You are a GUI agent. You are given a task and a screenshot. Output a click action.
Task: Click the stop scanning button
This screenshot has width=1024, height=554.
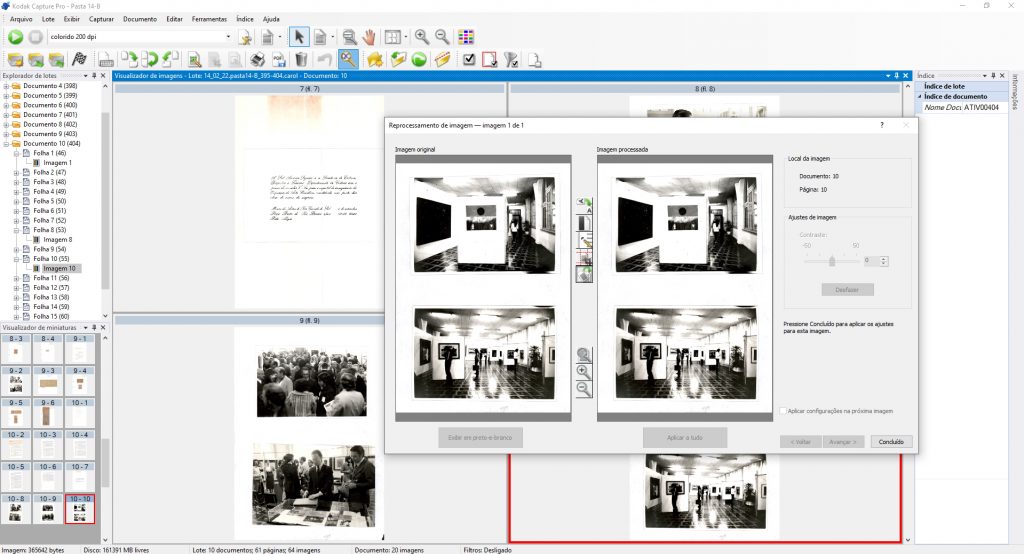click(36, 37)
